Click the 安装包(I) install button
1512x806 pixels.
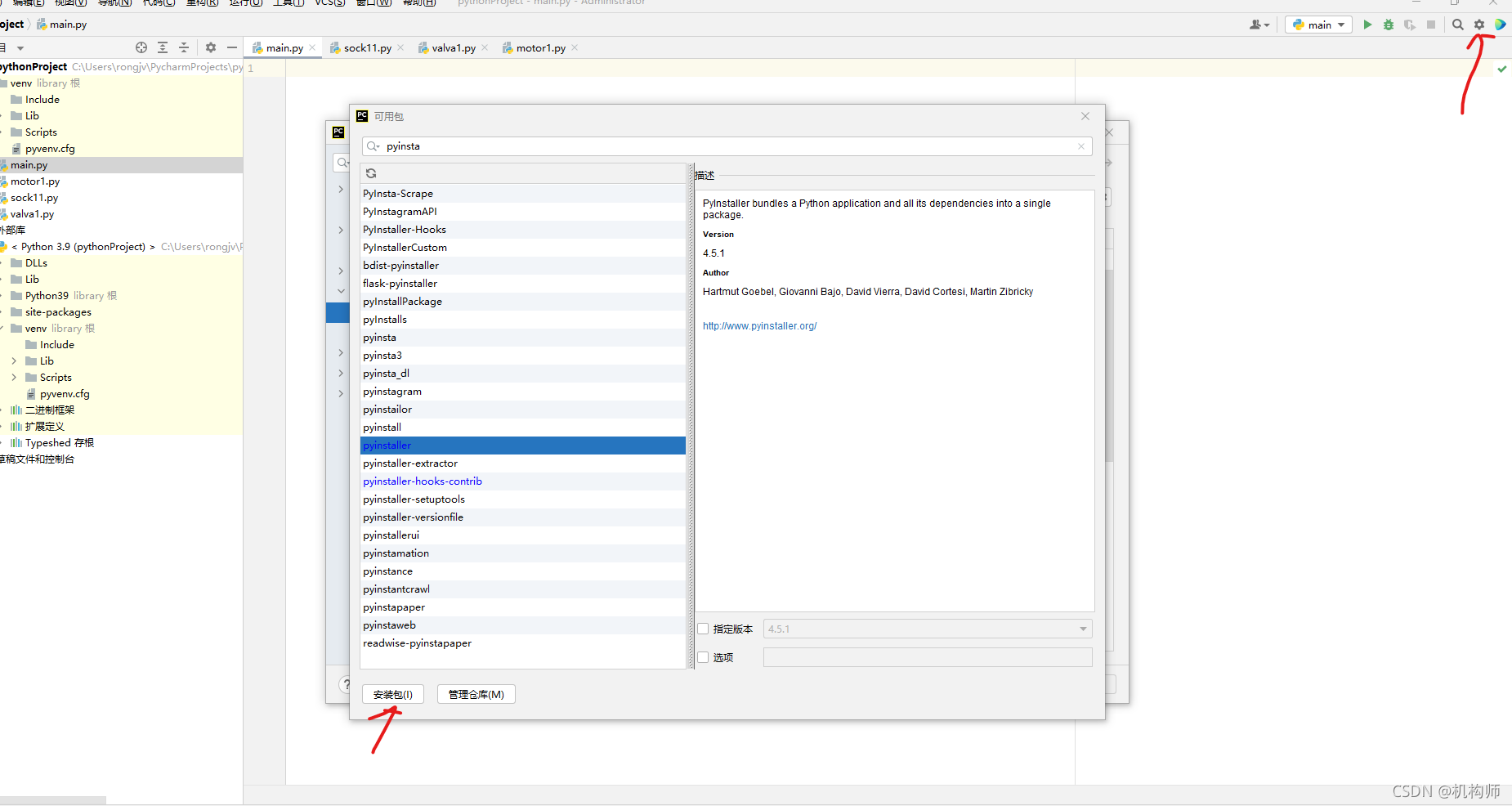tap(393, 694)
